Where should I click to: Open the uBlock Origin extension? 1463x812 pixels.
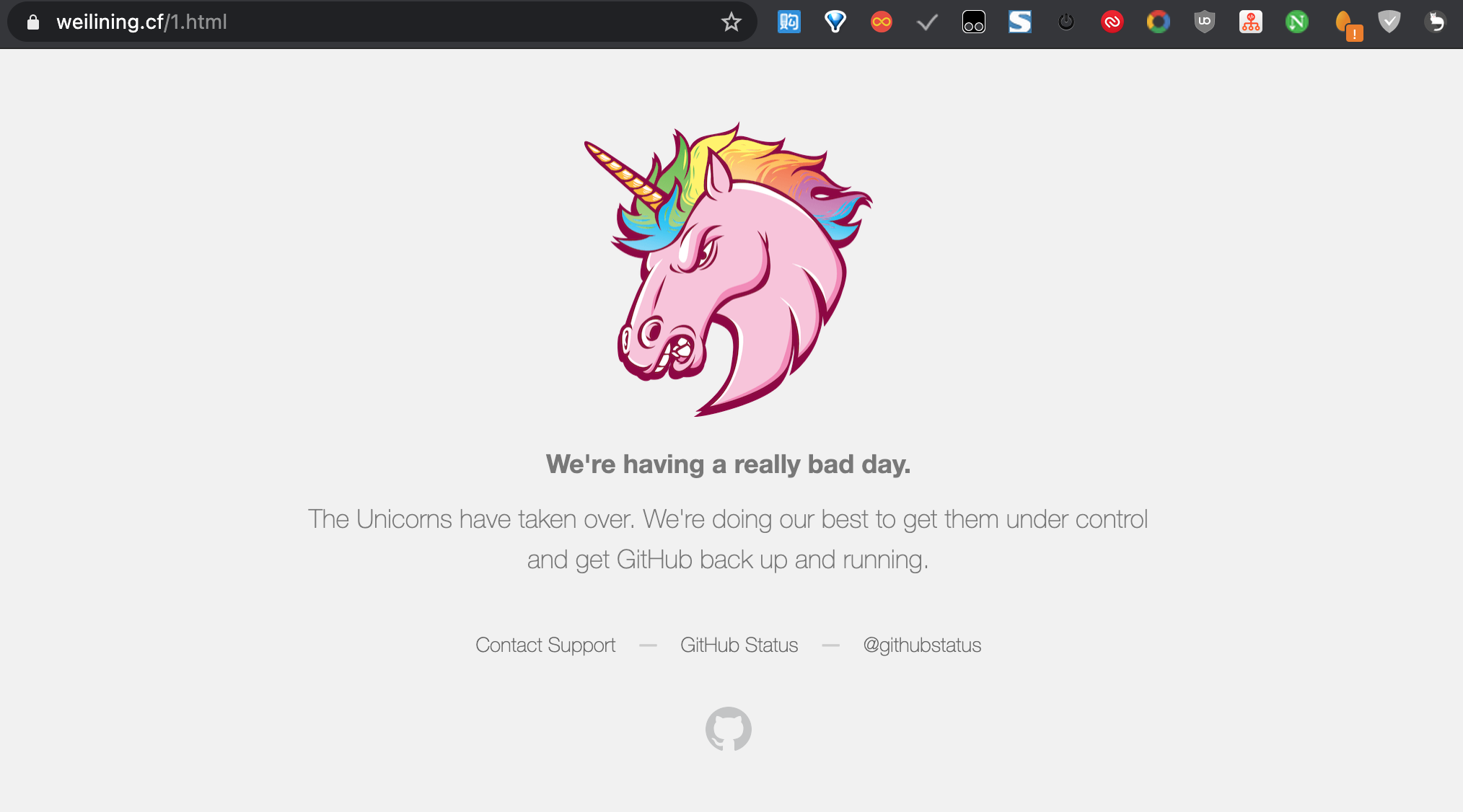pyautogui.click(x=1204, y=22)
